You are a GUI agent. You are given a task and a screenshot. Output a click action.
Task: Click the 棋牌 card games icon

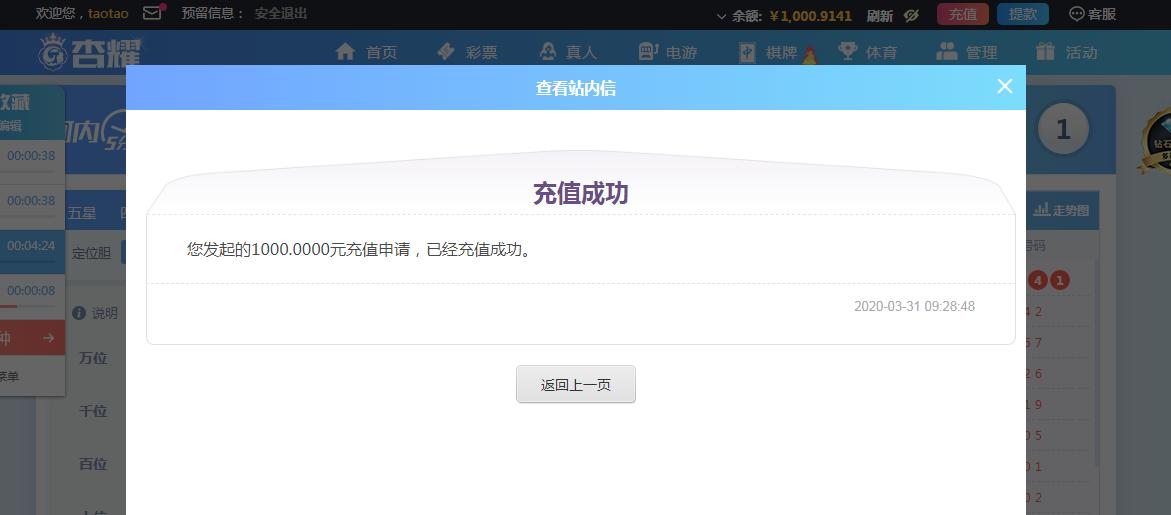click(x=747, y=52)
